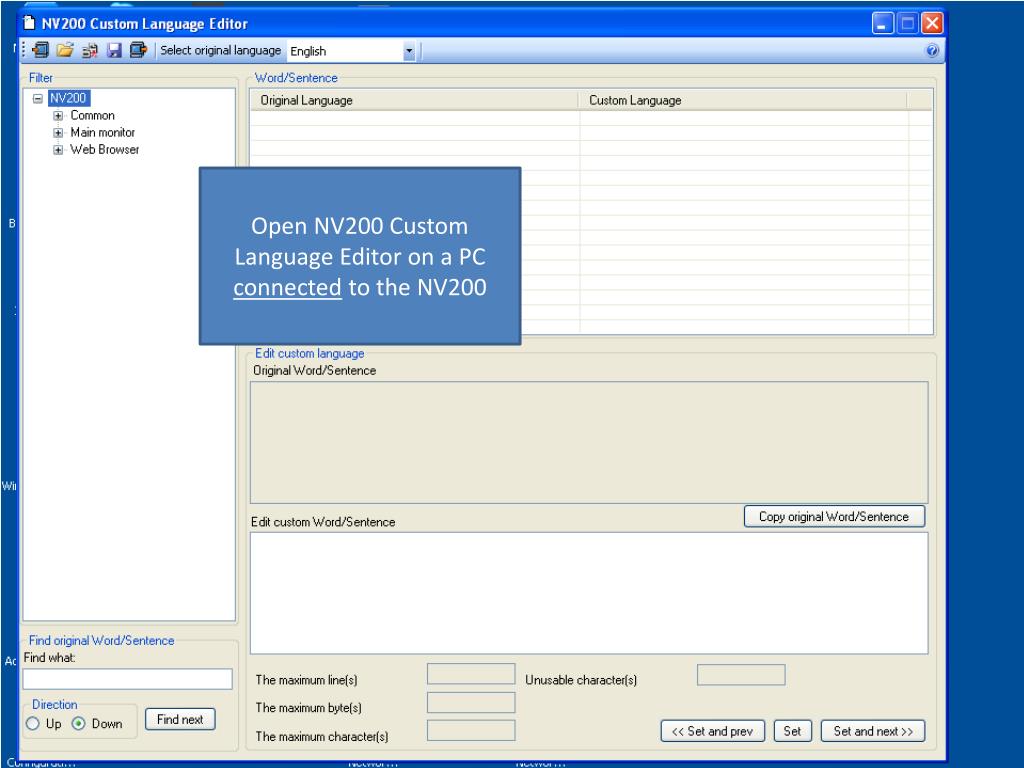1024x768 pixels.
Task: Click the window title bar document icon
Action: 29,24
